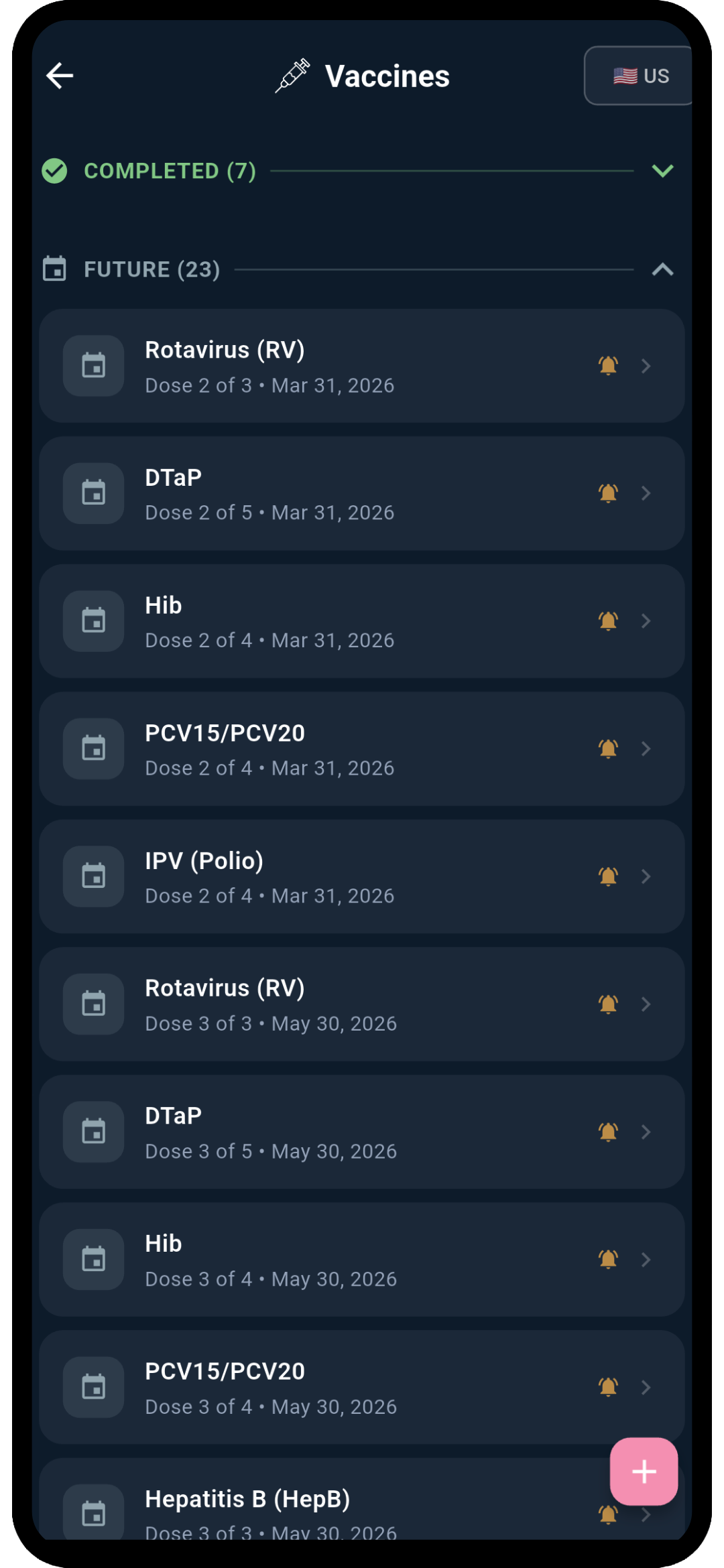The image size is (724, 1568).
Task: Expand the Completed section chevron
Action: point(662,171)
